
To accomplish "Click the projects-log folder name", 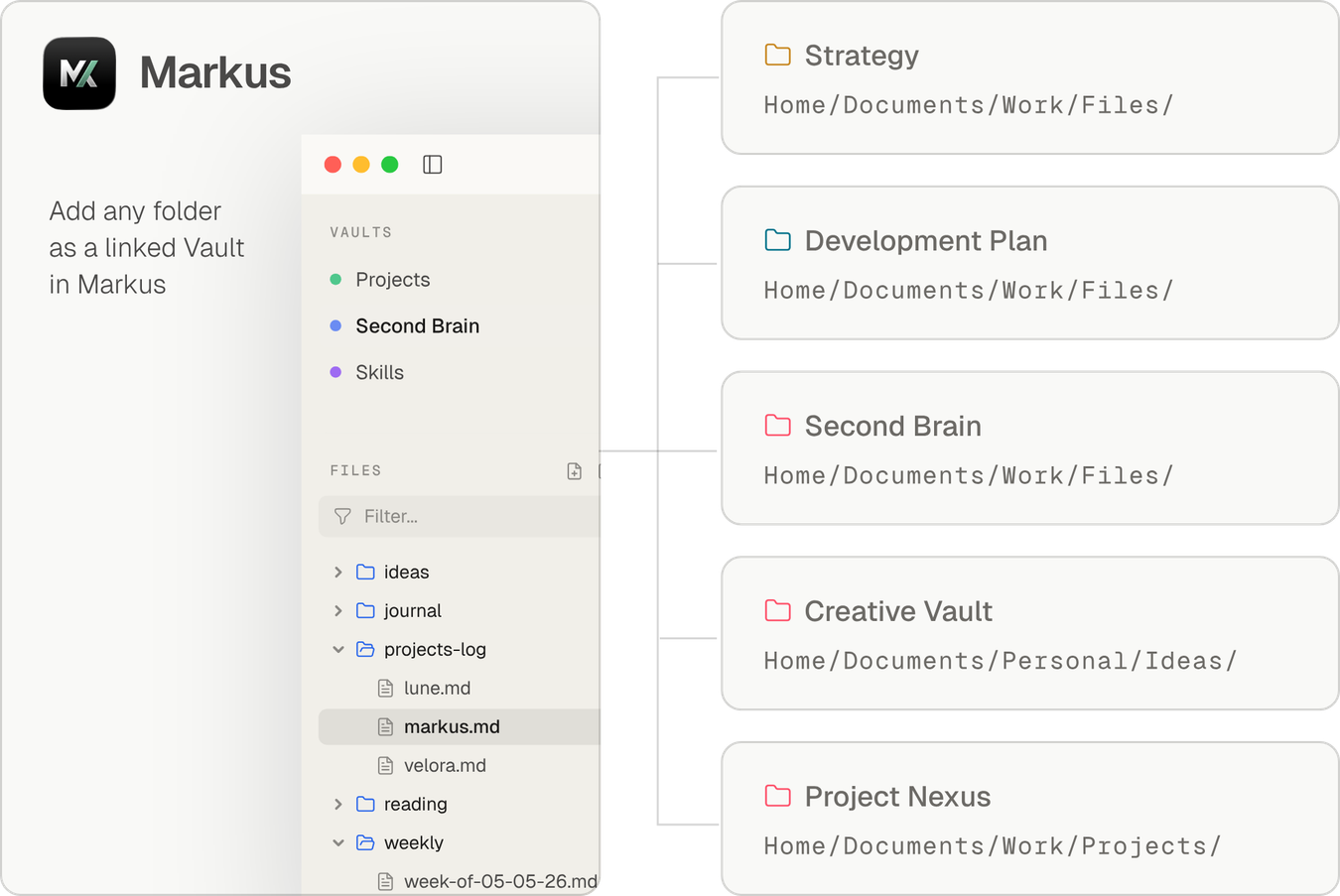I will click(x=435, y=649).
